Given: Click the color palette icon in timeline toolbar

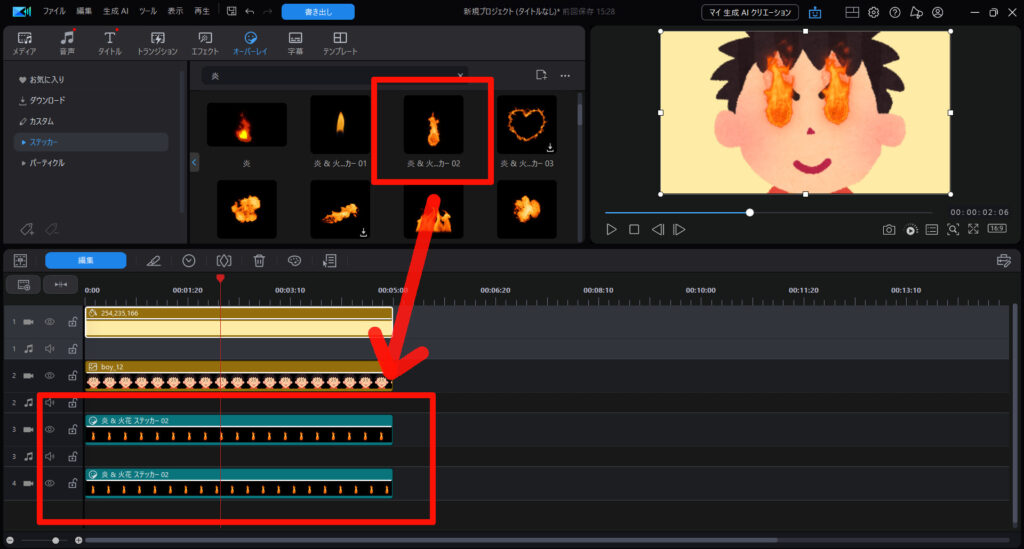Looking at the screenshot, I should pyautogui.click(x=295, y=260).
